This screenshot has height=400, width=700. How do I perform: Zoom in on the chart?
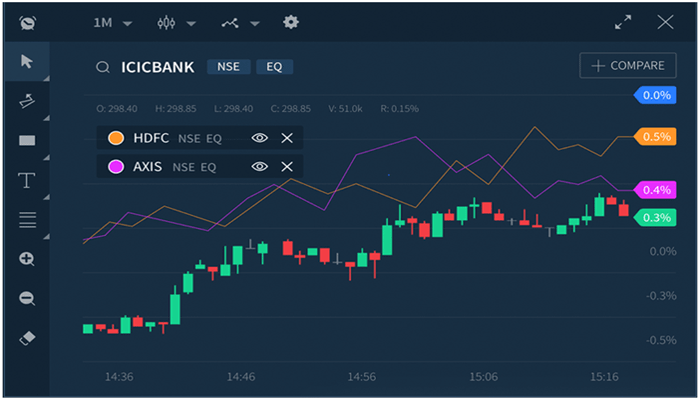pyautogui.click(x=27, y=259)
